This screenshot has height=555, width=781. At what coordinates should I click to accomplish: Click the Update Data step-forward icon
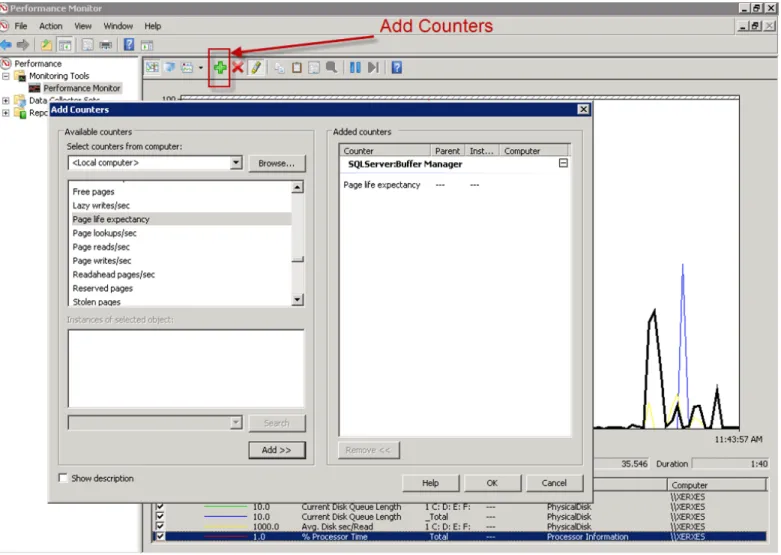click(373, 67)
